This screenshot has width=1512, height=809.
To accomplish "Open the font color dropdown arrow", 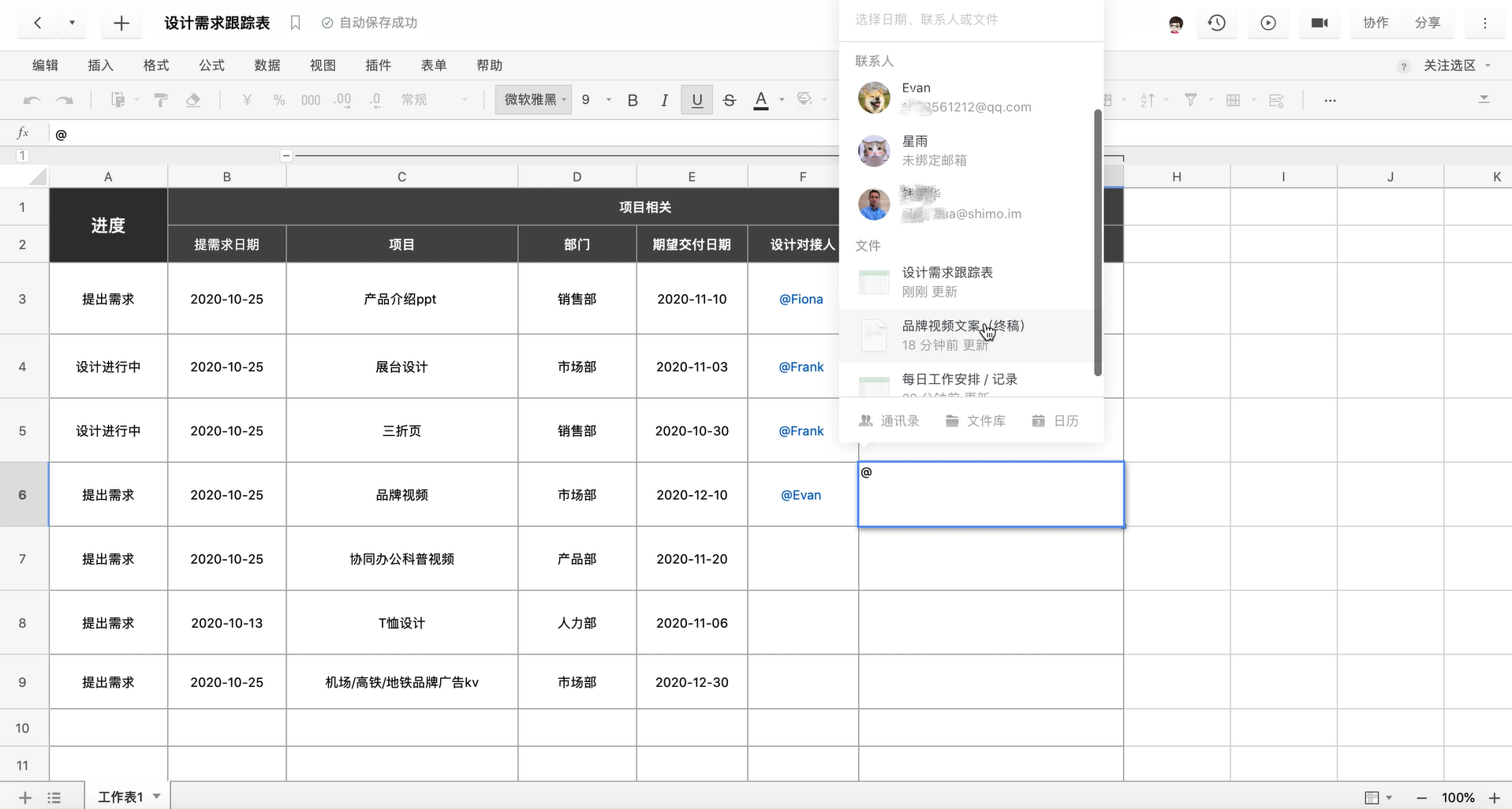I will click(782, 100).
